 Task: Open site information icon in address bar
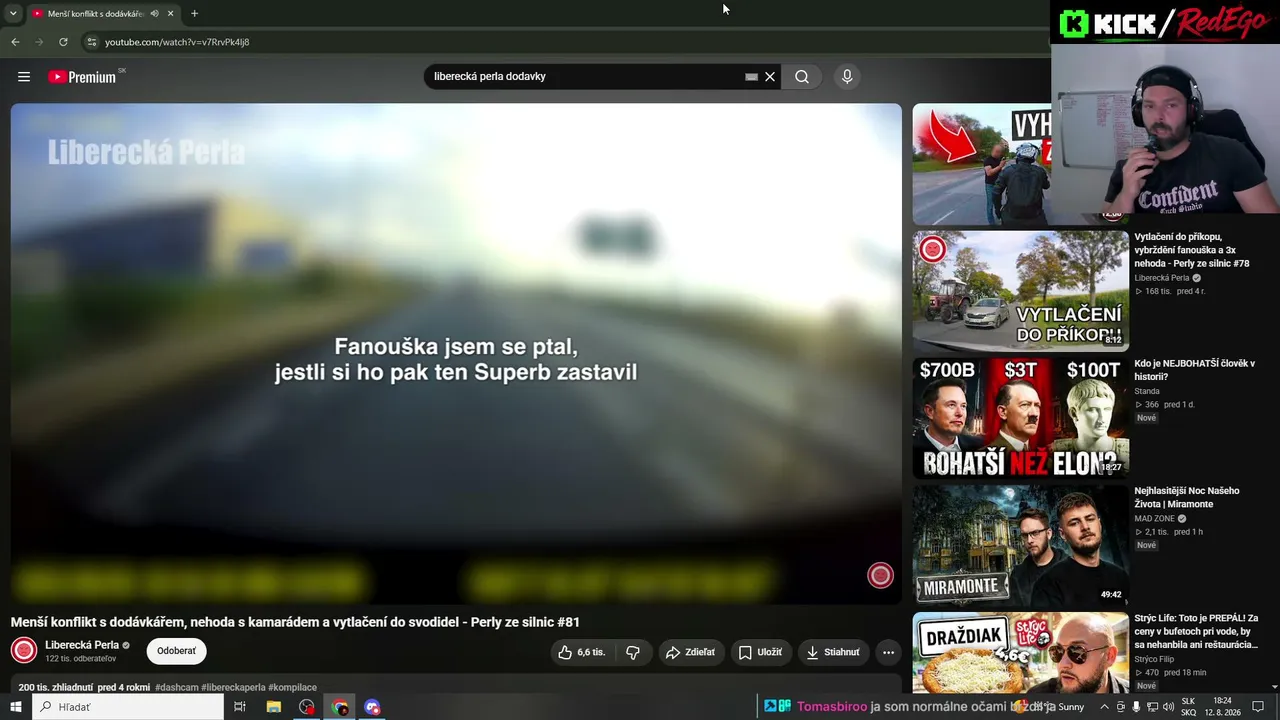(91, 42)
